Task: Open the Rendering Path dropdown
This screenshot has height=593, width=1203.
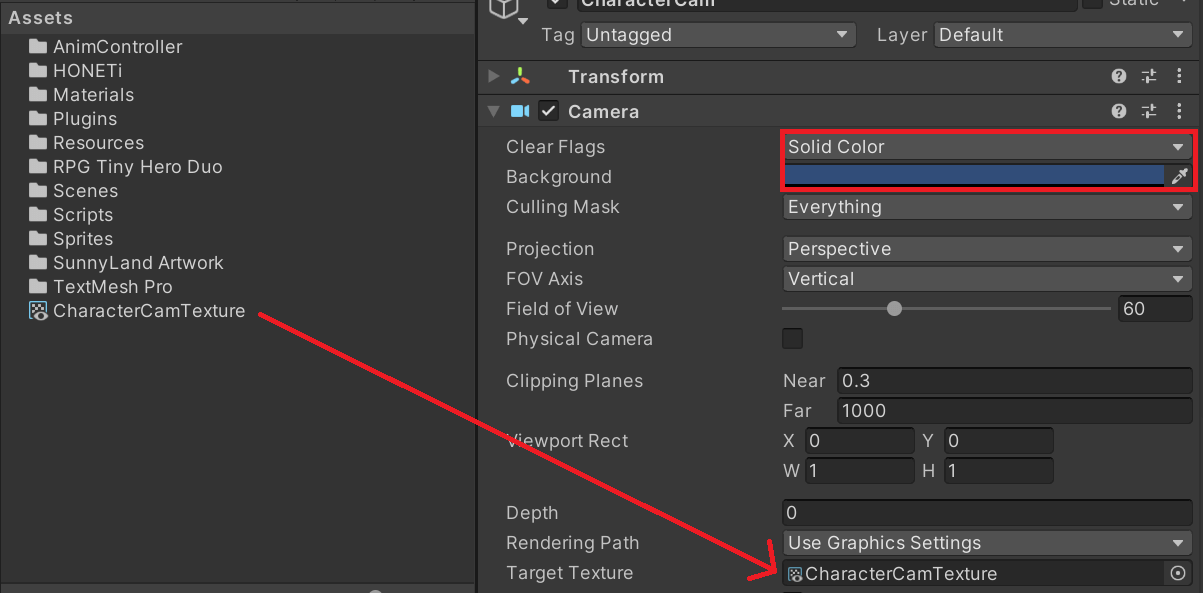Action: [987, 543]
